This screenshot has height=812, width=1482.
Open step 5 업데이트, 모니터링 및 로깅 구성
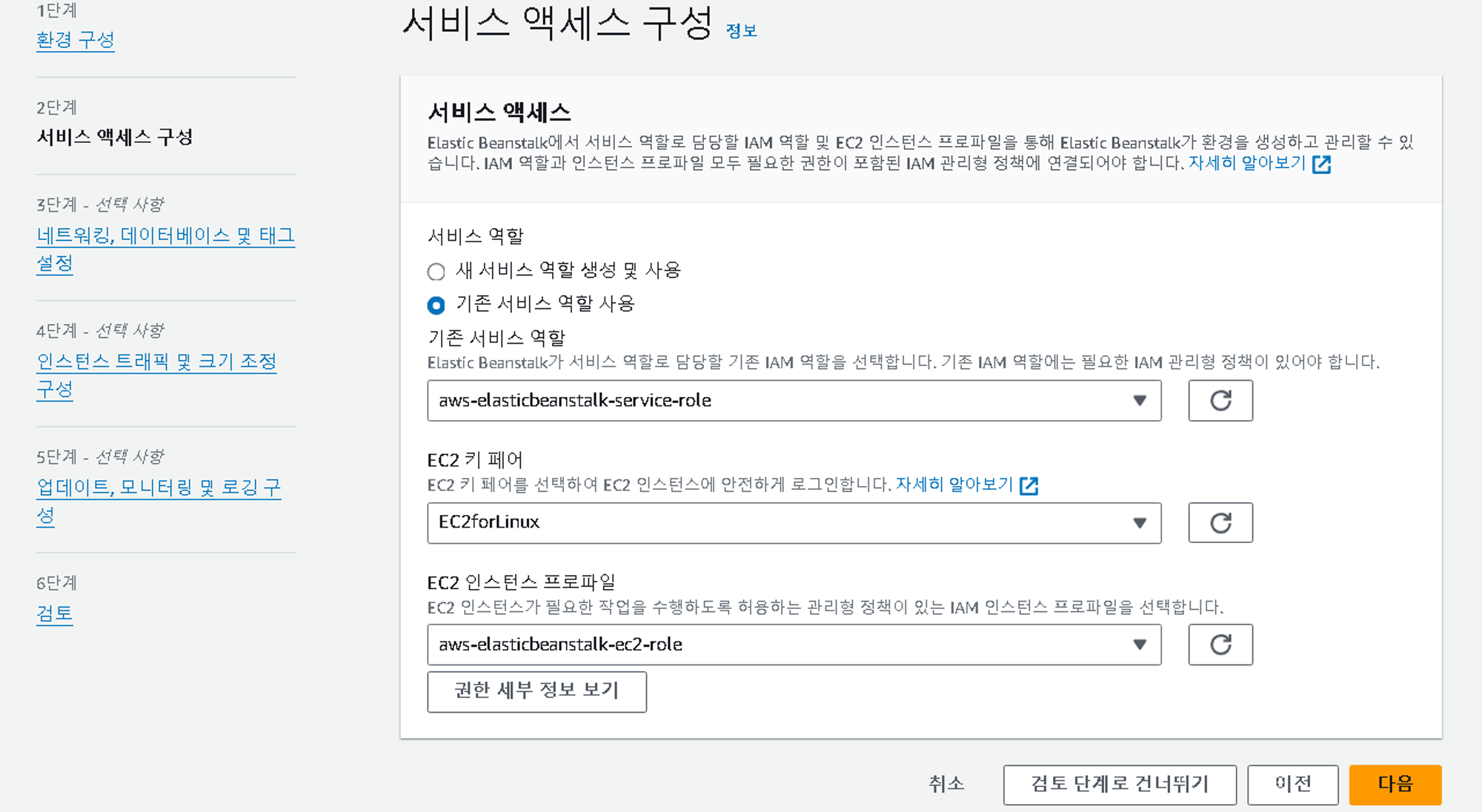tap(159, 487)
